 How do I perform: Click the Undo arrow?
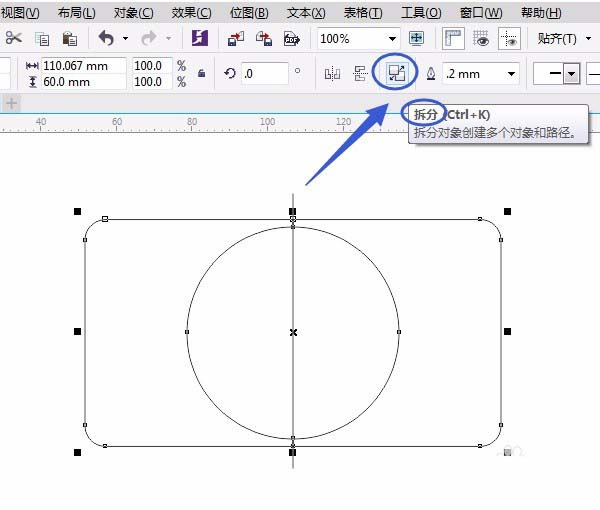[x=106, y=38]
